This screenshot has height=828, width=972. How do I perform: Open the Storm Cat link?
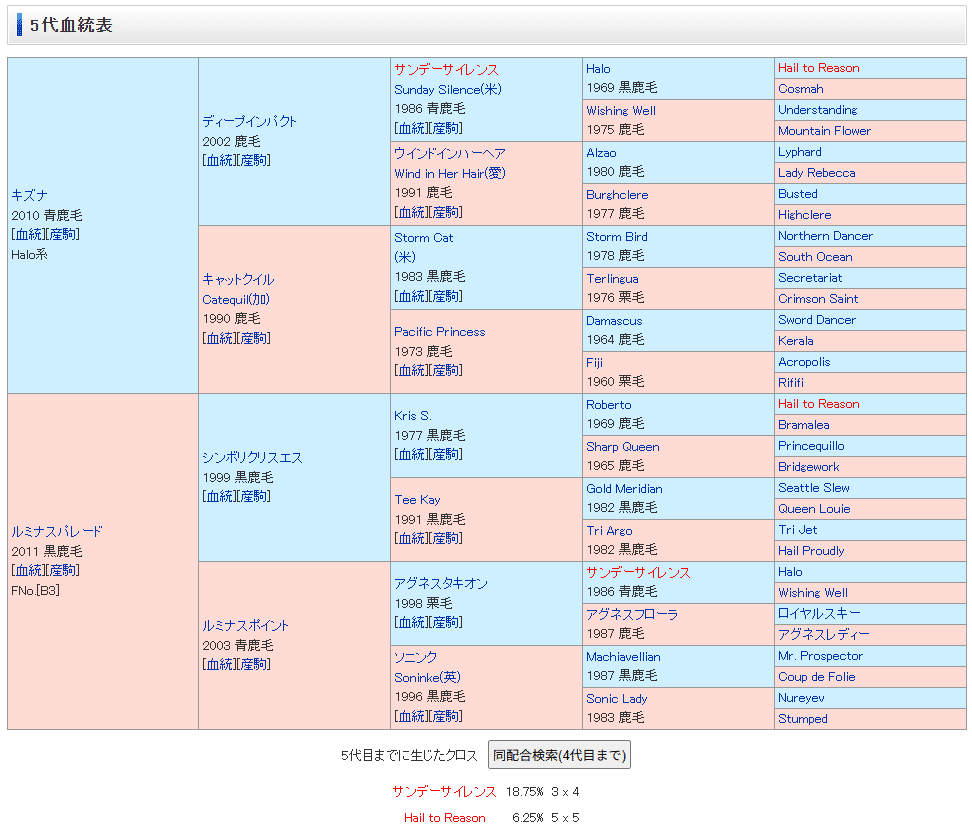click(423, 237)
